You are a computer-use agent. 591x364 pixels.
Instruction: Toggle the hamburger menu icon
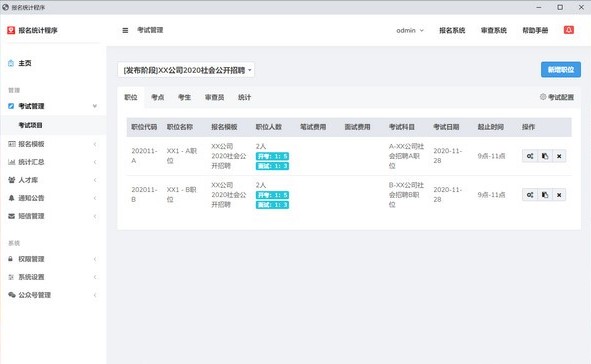click(125, 30)
